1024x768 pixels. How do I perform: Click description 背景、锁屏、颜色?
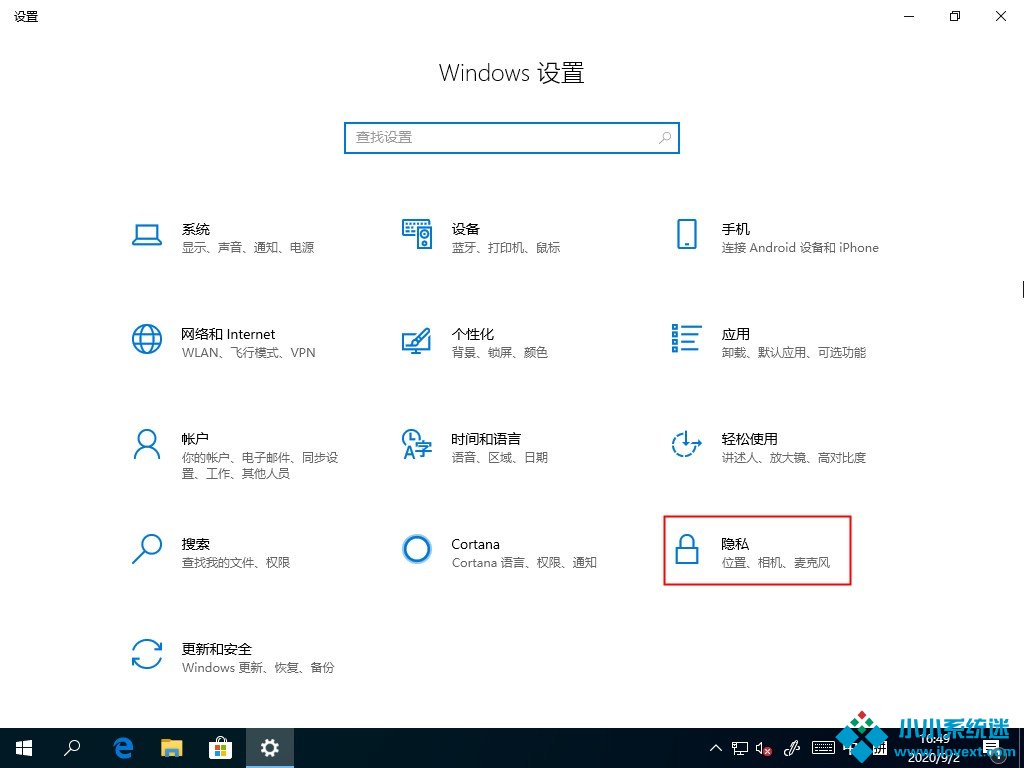500,353
